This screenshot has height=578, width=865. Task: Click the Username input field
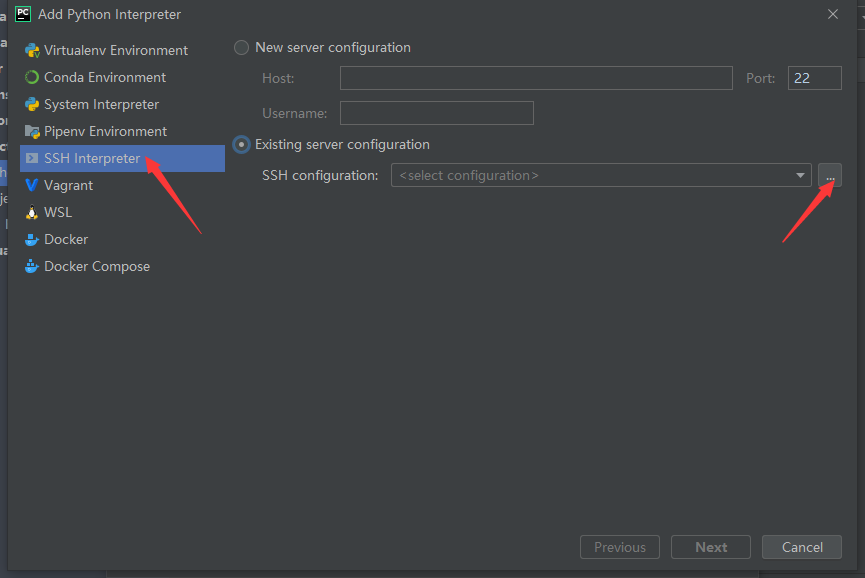(x=437, y=113)
